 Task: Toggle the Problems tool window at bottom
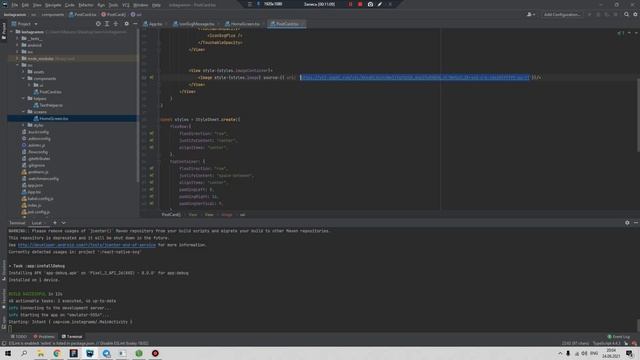pyautogui.click(x=44, y=337)
